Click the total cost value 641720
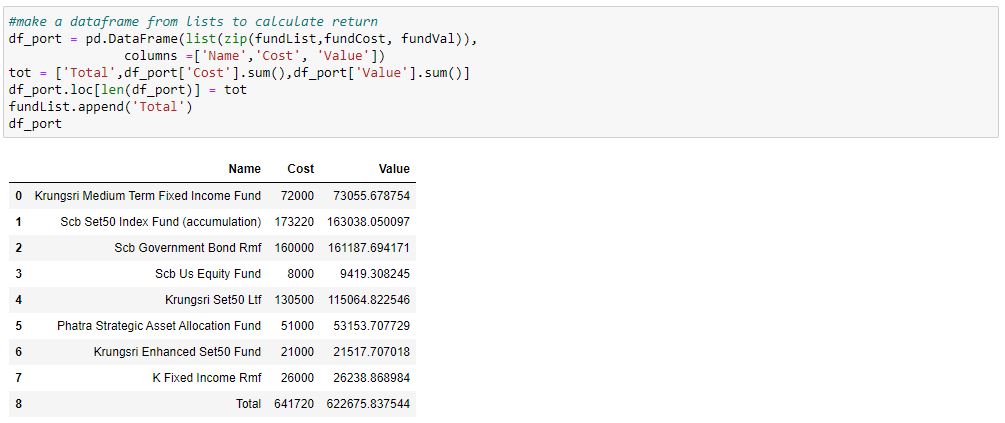Image resolution: width=1005 pixels, height=423 pixels. pyautogui.click(x=294, y=404)
